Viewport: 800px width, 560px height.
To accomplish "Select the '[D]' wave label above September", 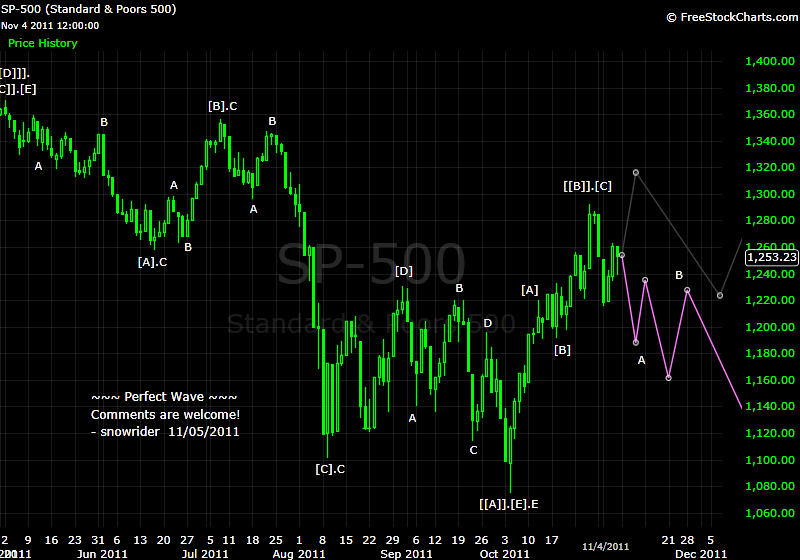I will [x=404, y=271].
